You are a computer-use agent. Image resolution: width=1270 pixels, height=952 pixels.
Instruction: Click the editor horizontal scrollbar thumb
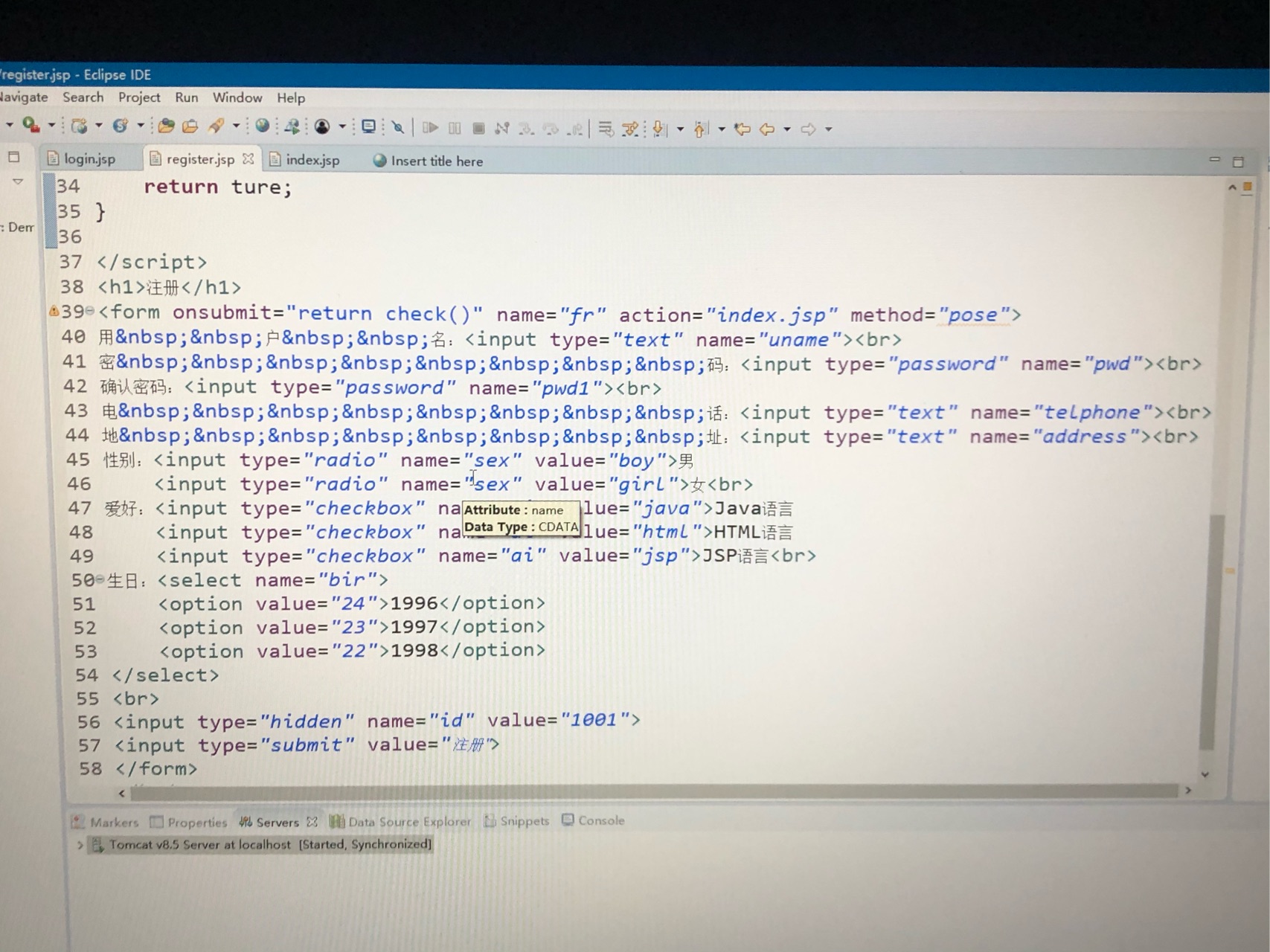pyautogui.click(x=654, y=791)
